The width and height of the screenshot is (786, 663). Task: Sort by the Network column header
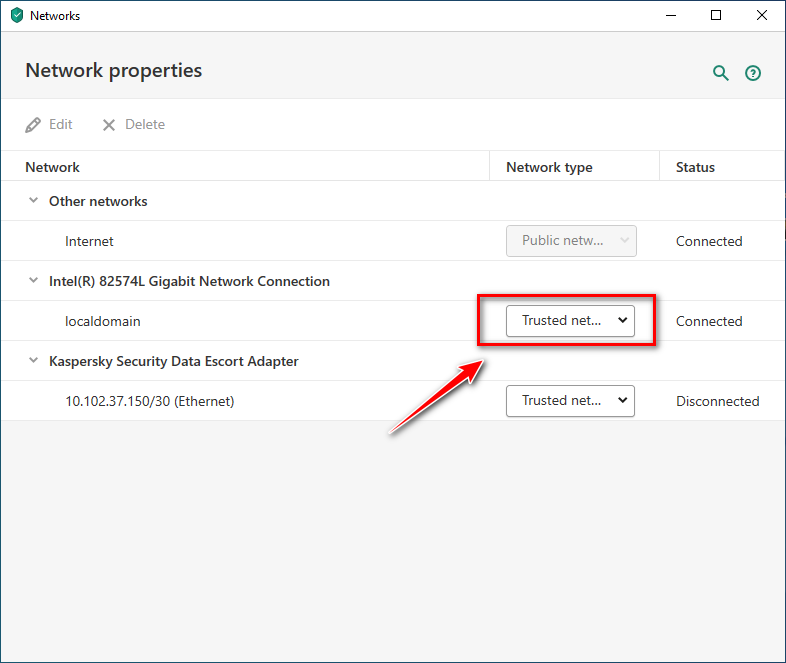pyautogui.click(x=53, y=167)
